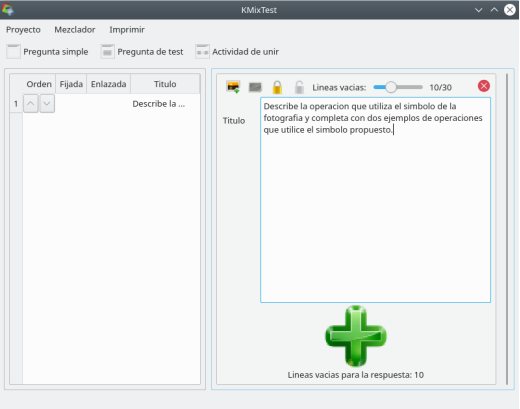Click row number 1 header
The width and height of the screenshot is (520, 409).
pos(16,104)
